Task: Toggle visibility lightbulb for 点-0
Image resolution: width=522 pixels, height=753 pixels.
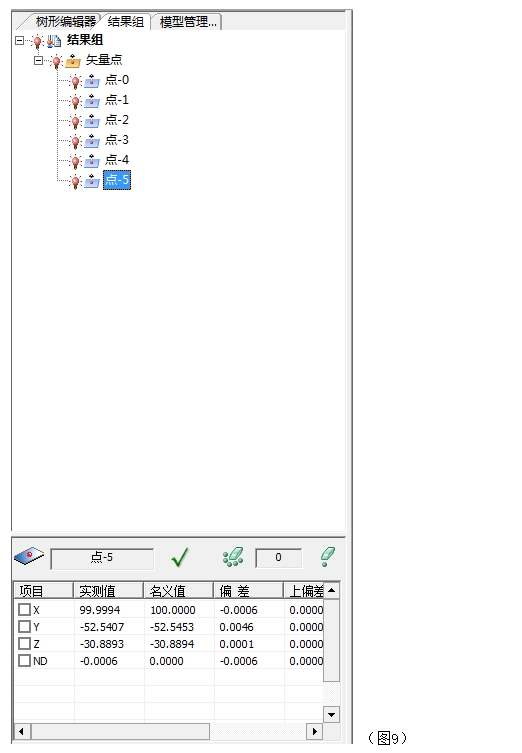Action: coord(75,82)
